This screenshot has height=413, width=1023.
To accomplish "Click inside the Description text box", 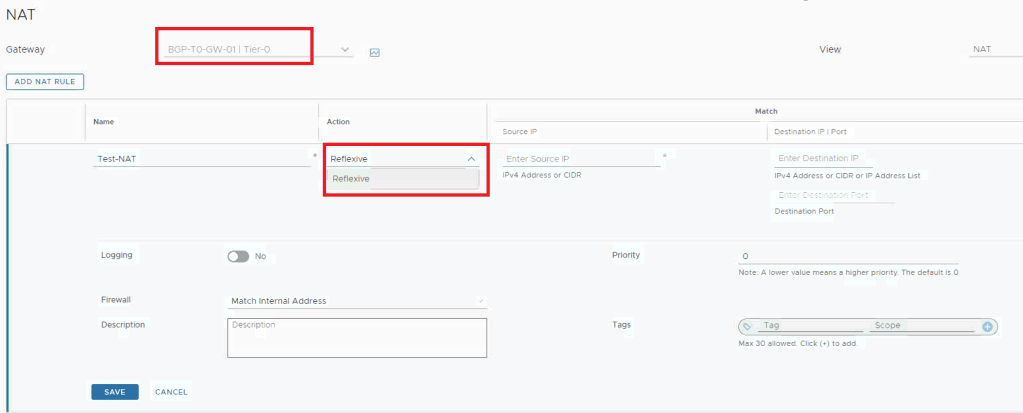I will pos(356,338).
